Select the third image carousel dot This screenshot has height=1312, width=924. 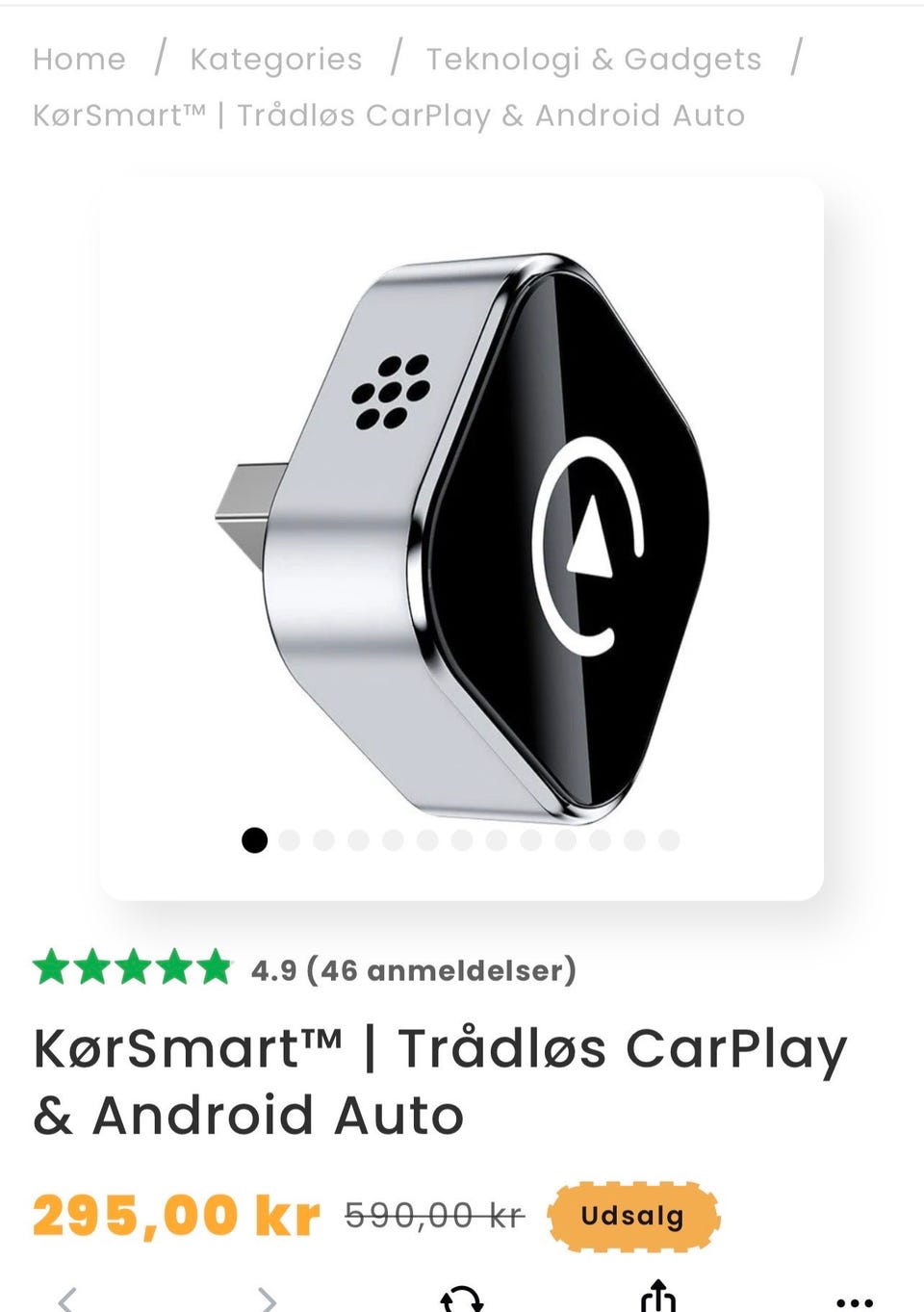pyautogui.click(x=323, y=840)
